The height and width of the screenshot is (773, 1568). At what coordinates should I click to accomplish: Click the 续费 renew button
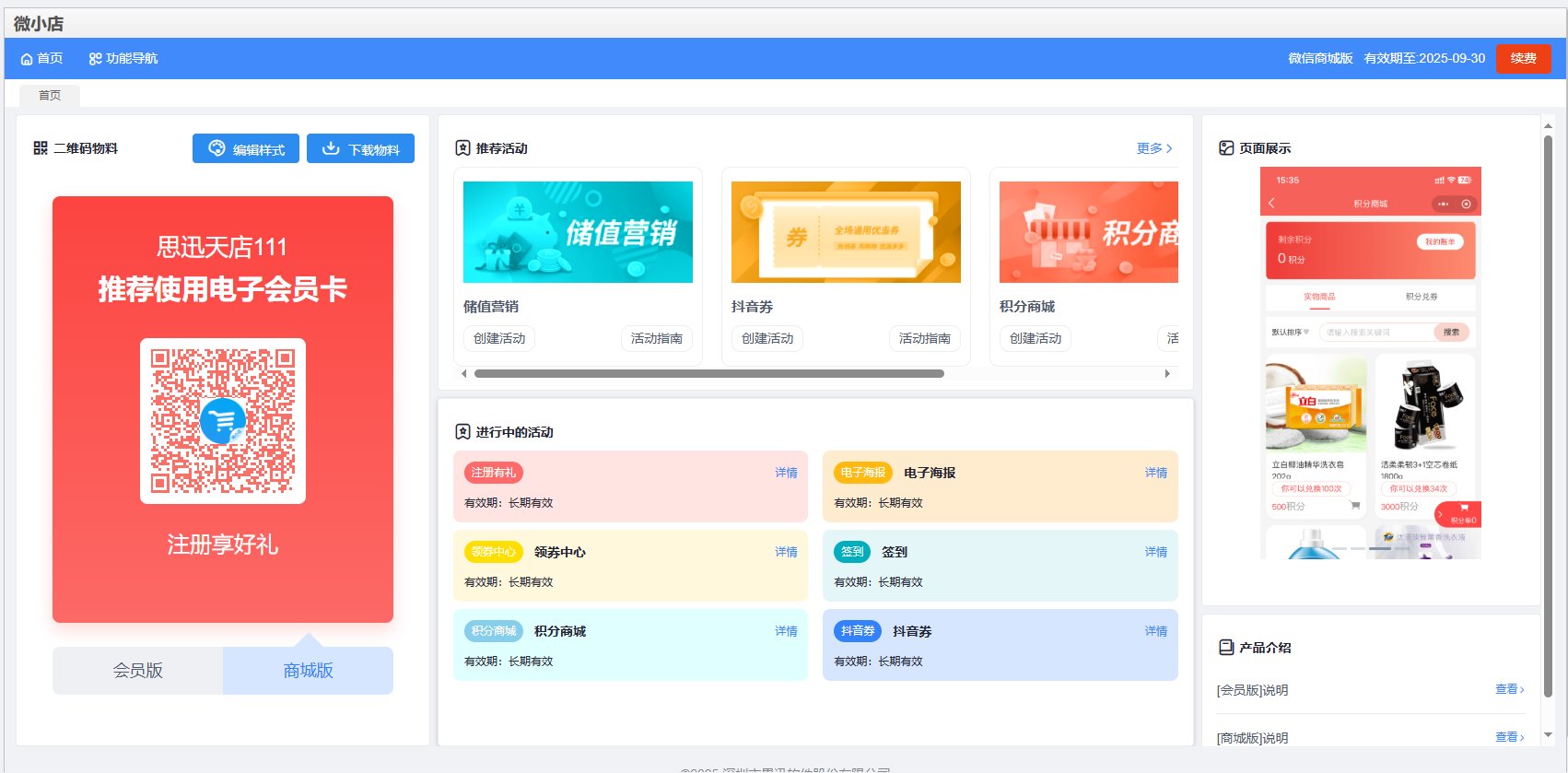pyautogui.click(x=1523, y=58)
